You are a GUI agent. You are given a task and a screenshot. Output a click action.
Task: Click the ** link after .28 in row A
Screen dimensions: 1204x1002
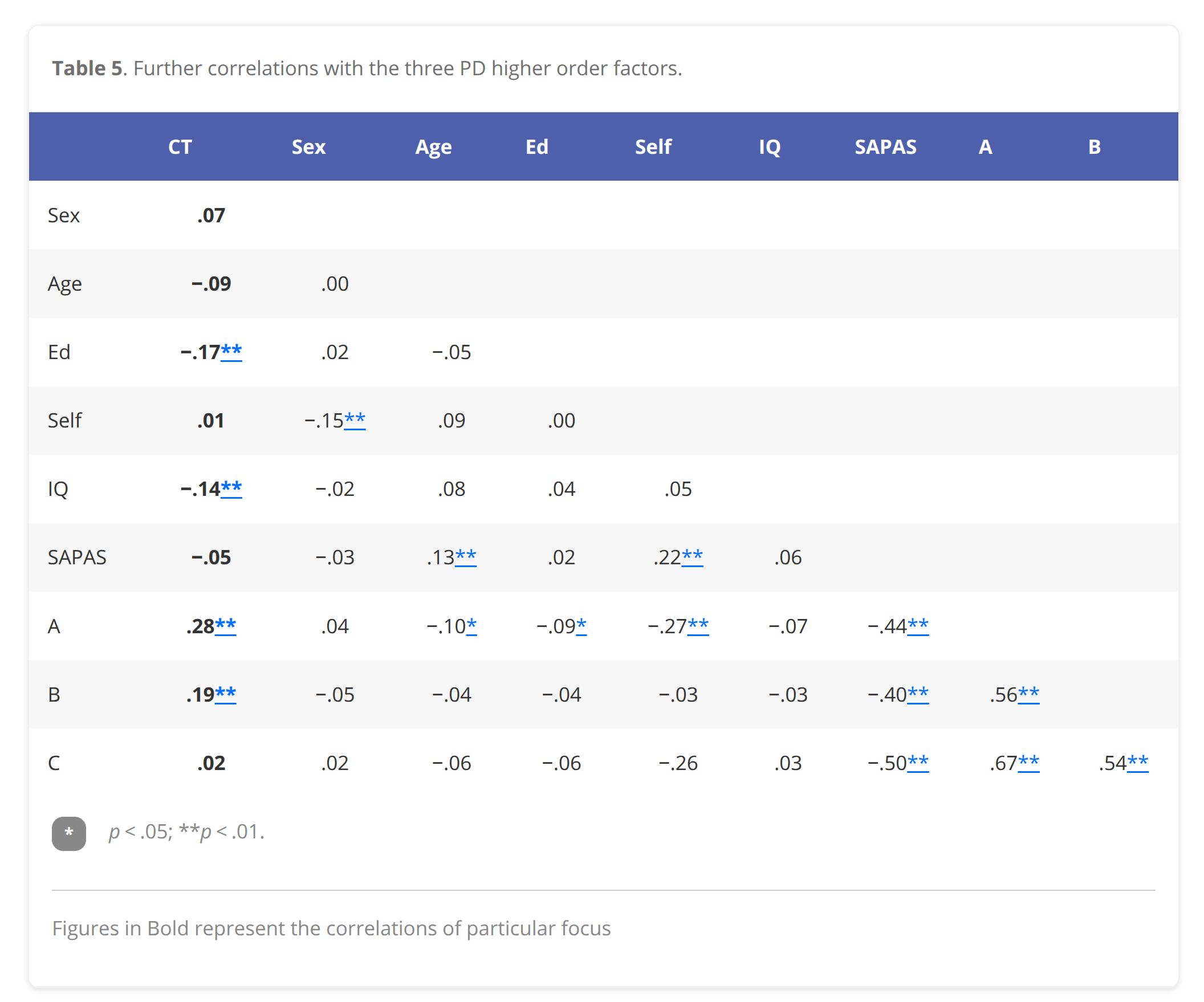point(225,625)
